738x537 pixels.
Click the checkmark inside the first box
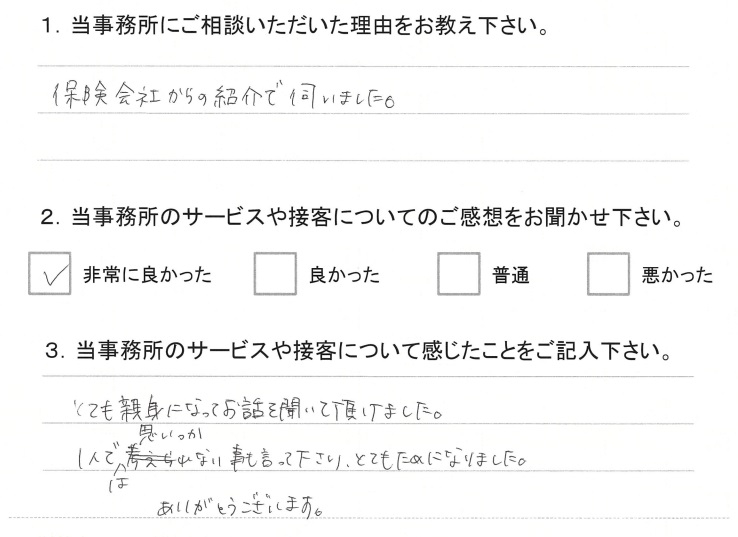click(x=53, y=276)
